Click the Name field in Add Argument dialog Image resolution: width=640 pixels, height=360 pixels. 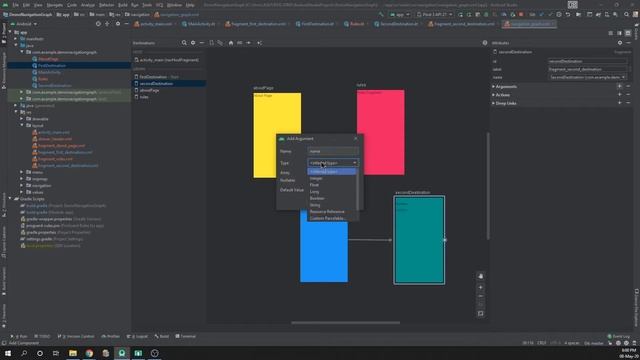click(x=333, y=151)
